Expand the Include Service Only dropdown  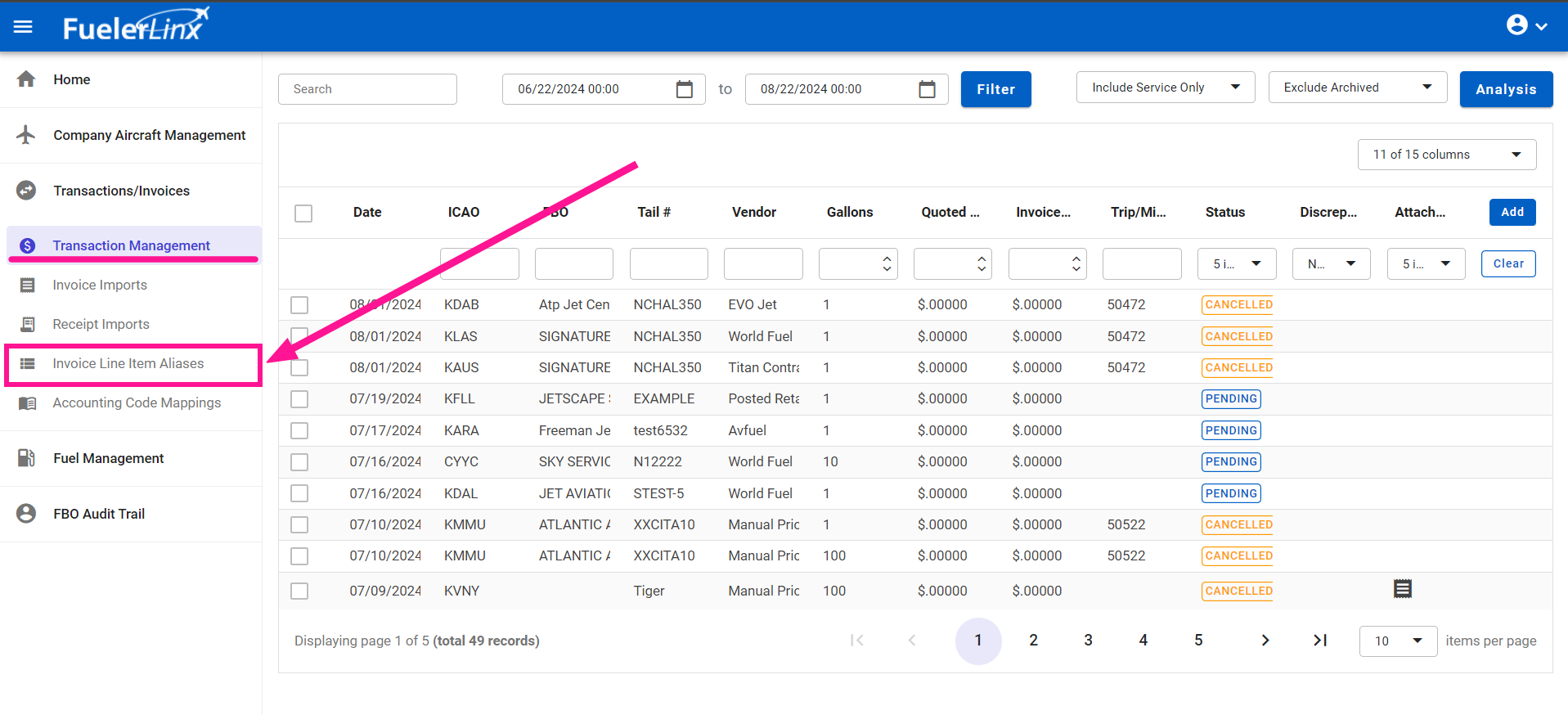tap(1165, 88)
